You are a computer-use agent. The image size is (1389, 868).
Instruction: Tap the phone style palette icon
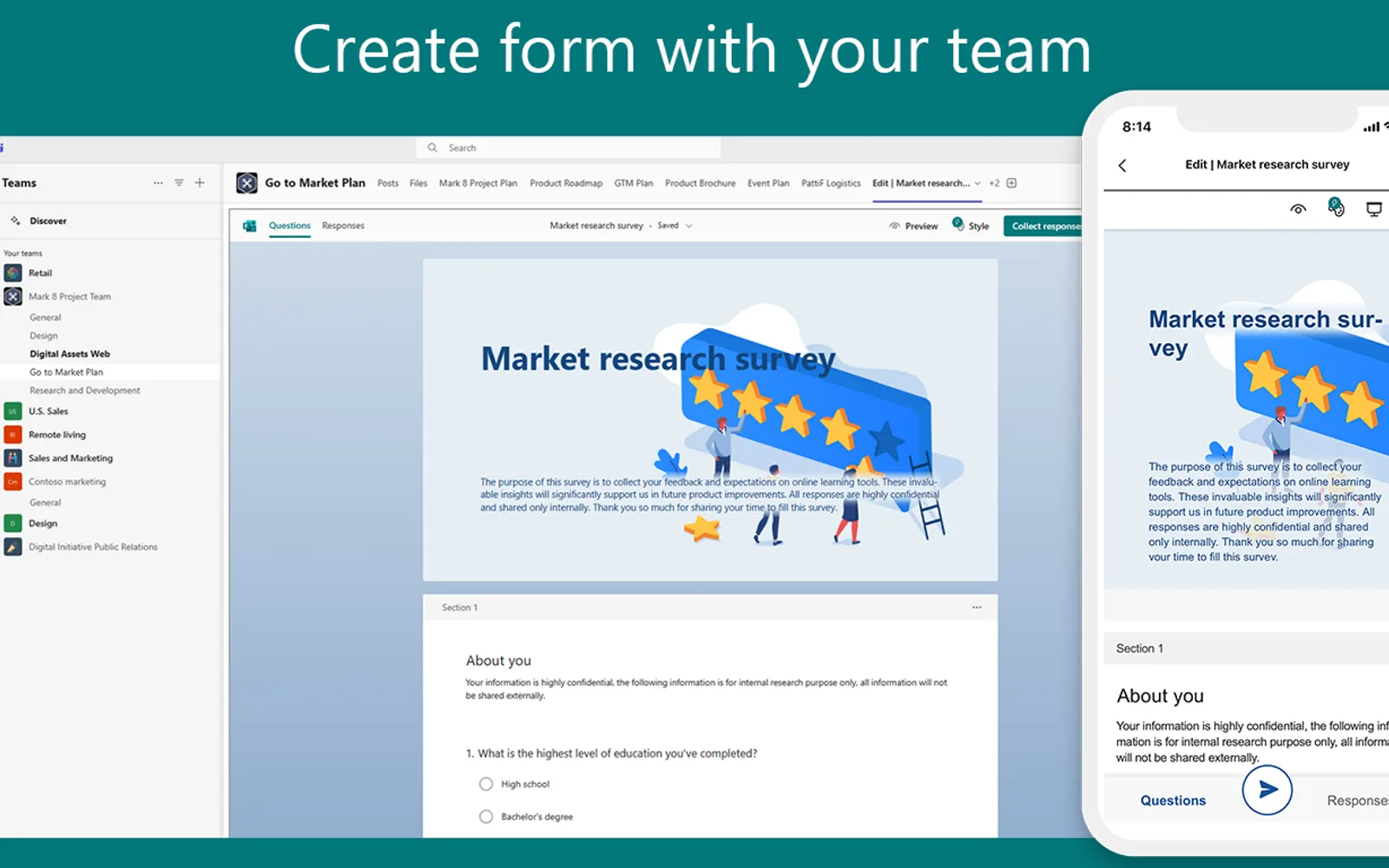1336,207
